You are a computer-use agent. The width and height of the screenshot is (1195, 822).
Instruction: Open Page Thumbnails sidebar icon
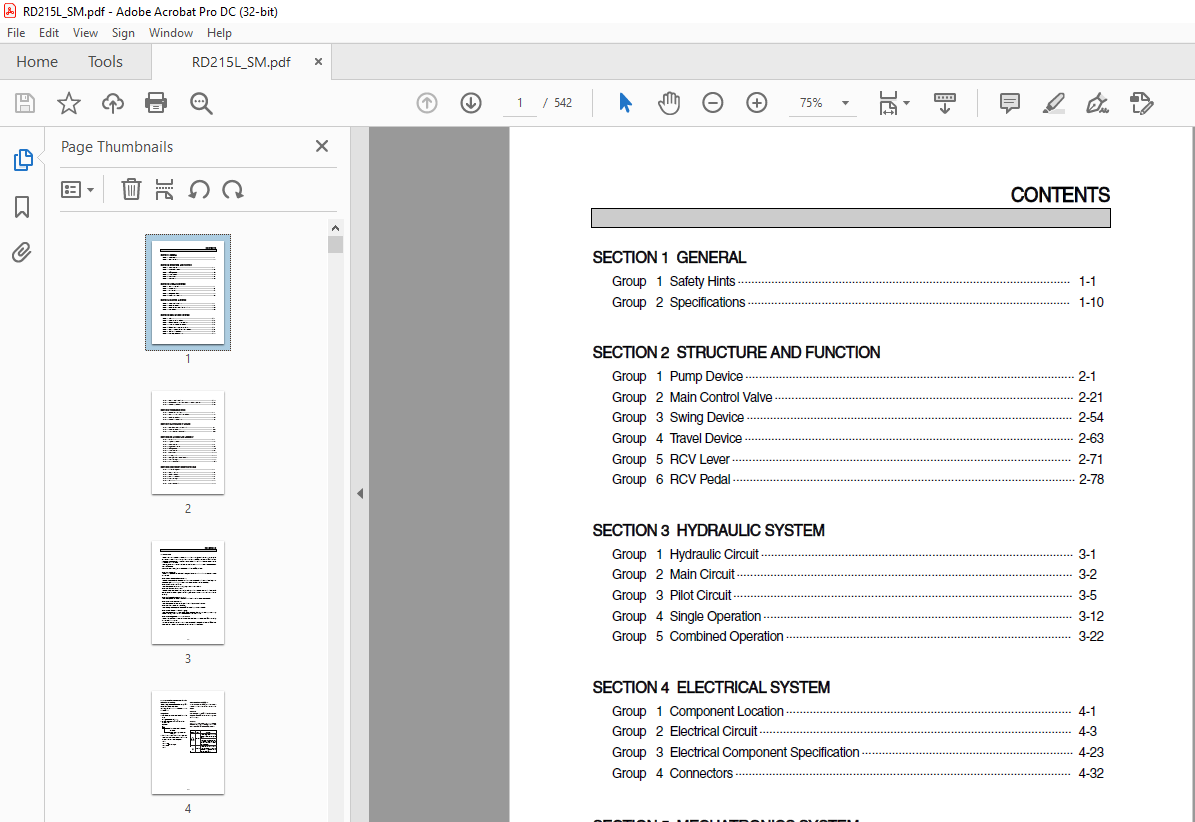click(23, 160)
